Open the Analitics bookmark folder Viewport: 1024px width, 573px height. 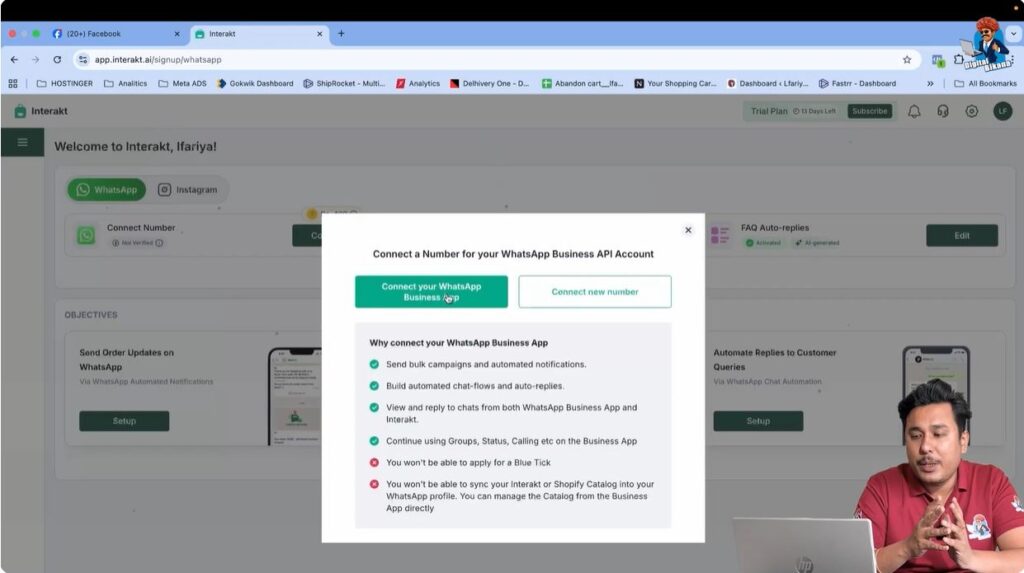pos(125,84)
